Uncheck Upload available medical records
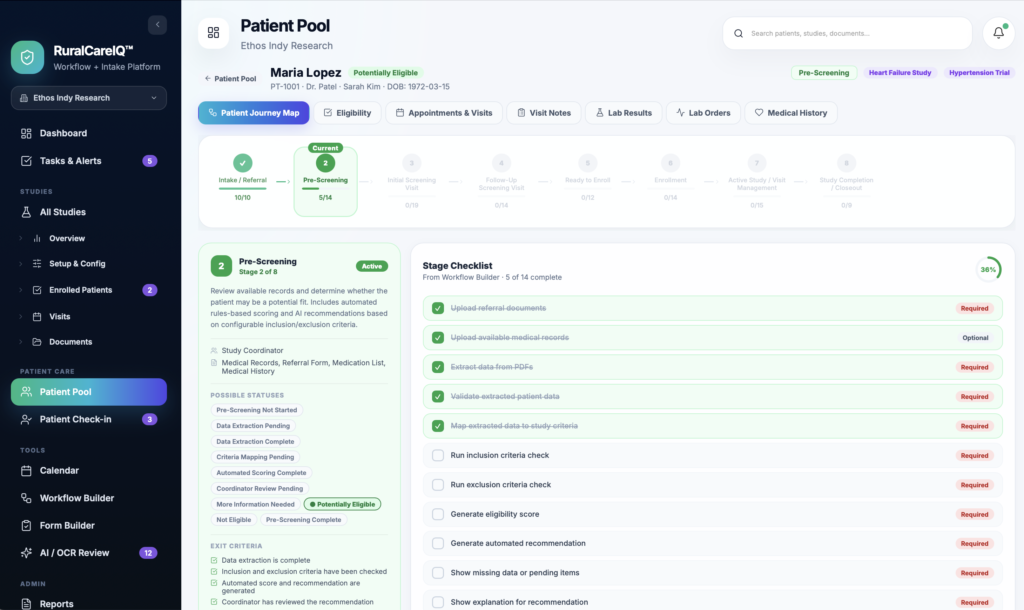Screen dimensions: 1024x610 coord(438,338)
